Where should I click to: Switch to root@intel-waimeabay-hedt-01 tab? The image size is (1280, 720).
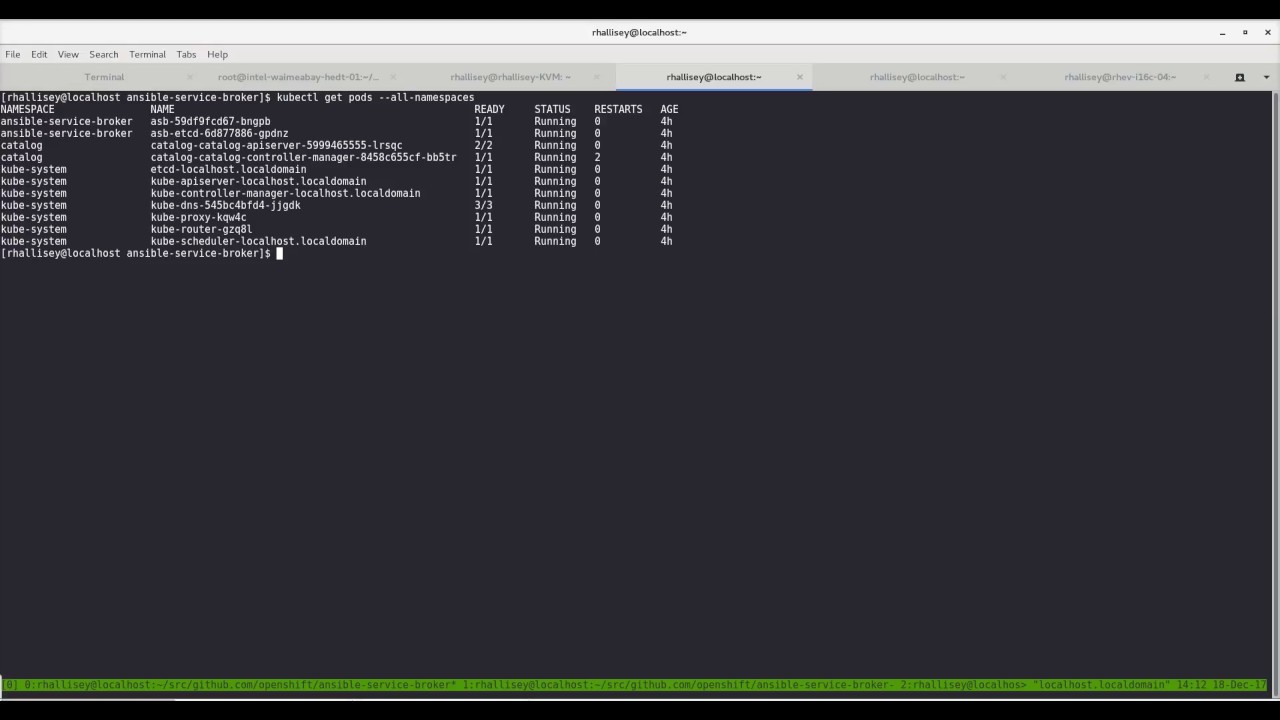point(298,77)
